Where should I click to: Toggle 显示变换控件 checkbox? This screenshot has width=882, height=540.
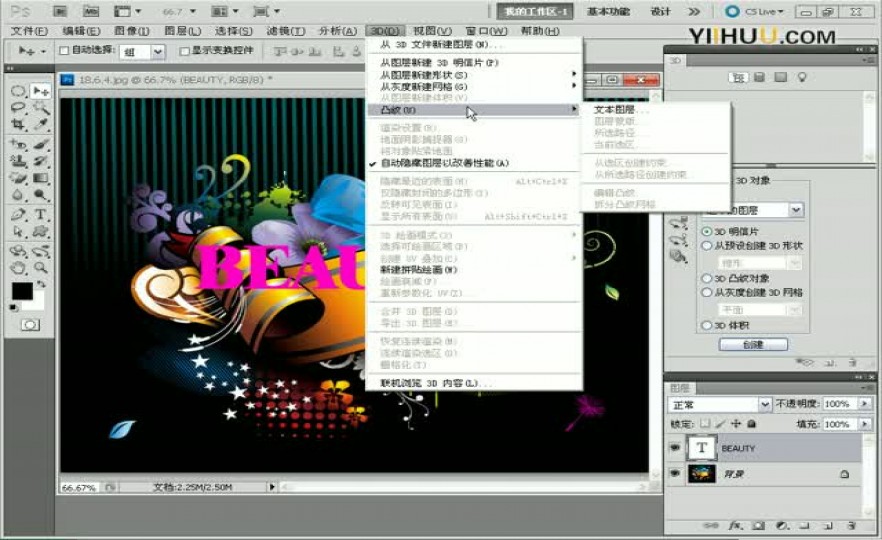pos(184,51)
